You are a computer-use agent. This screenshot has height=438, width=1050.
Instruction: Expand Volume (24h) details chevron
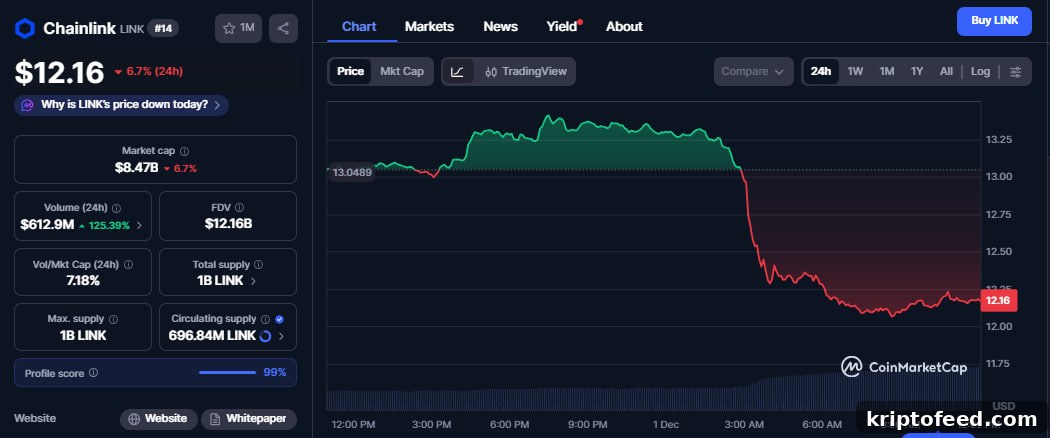tap(139, 225)
